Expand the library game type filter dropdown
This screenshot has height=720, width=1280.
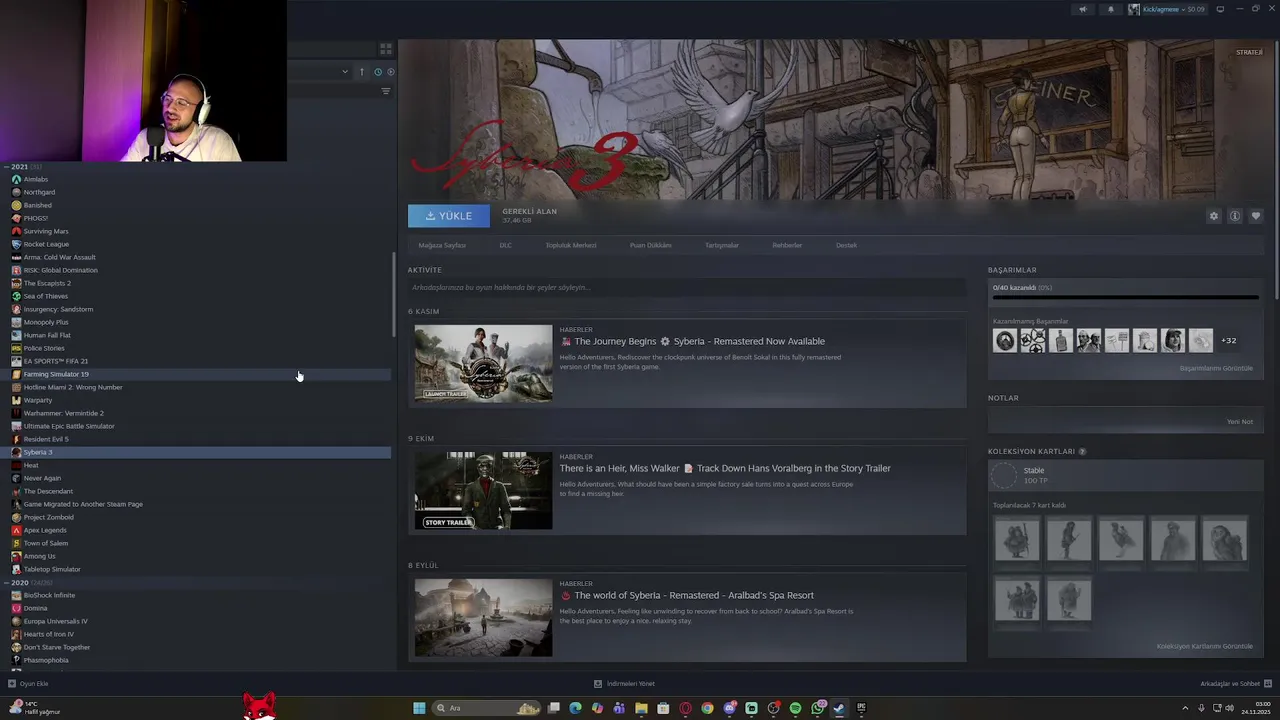coord(345,72)
